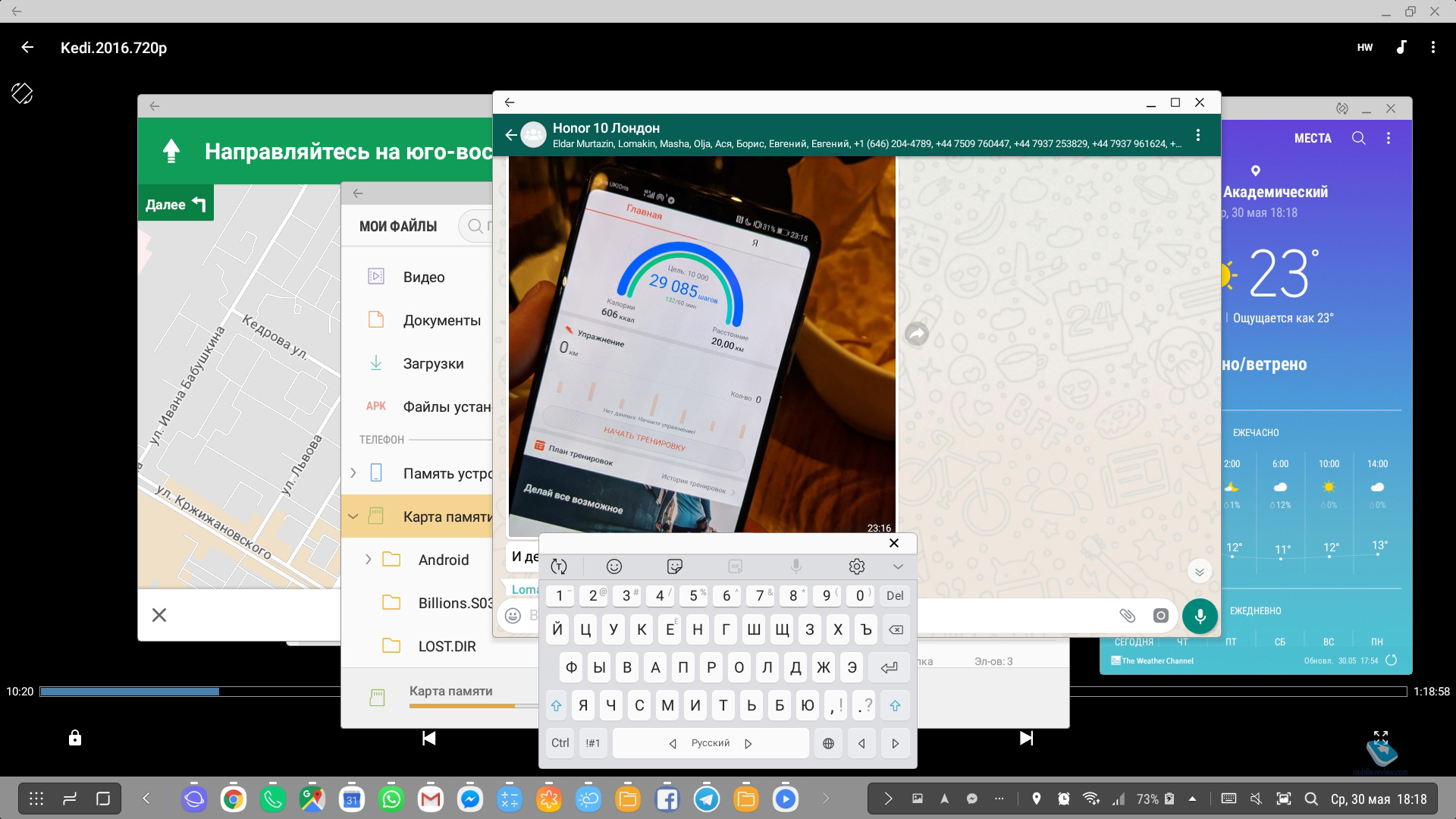Open camera from WhatsApp message field
This screenshot has height=819, width=1456.
(1160, 616)
